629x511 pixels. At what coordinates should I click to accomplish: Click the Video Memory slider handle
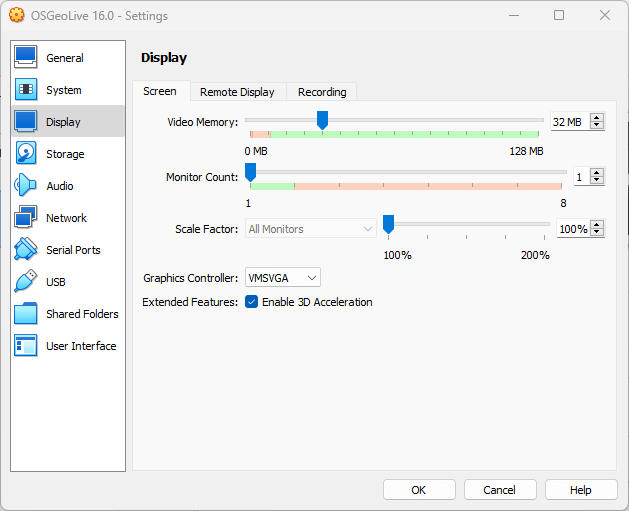323,120
